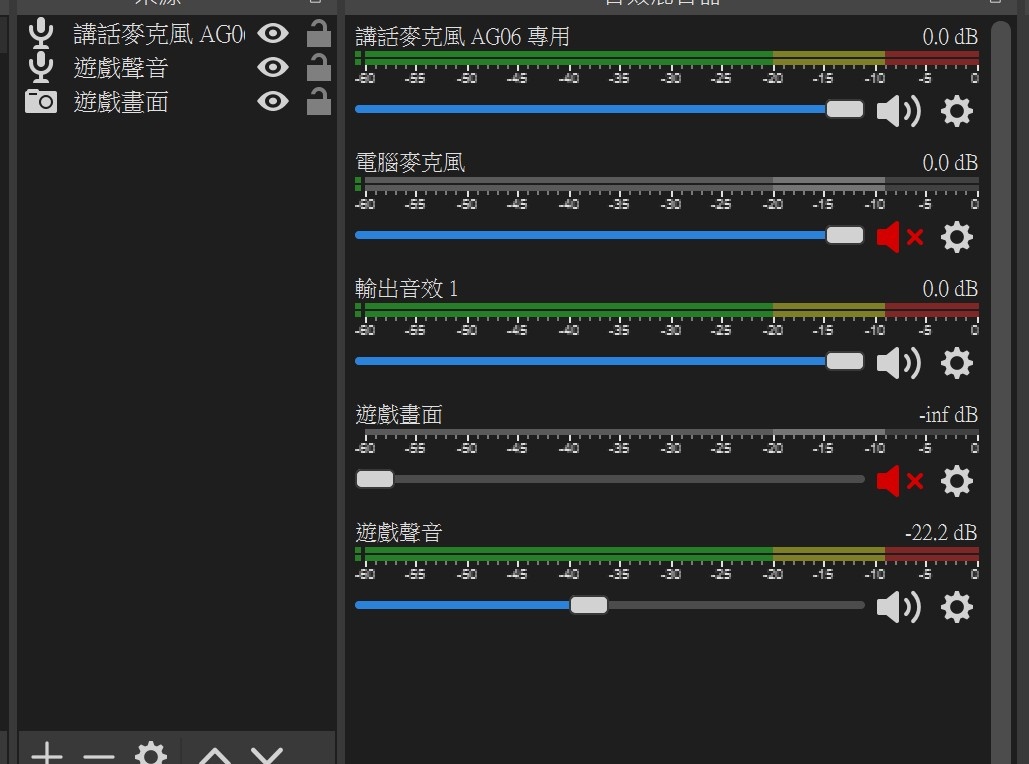Screen dimensions: 1029x764
Task: Adjust volume slider for 遊戲畫面 channel
Action: coord(610,479)
